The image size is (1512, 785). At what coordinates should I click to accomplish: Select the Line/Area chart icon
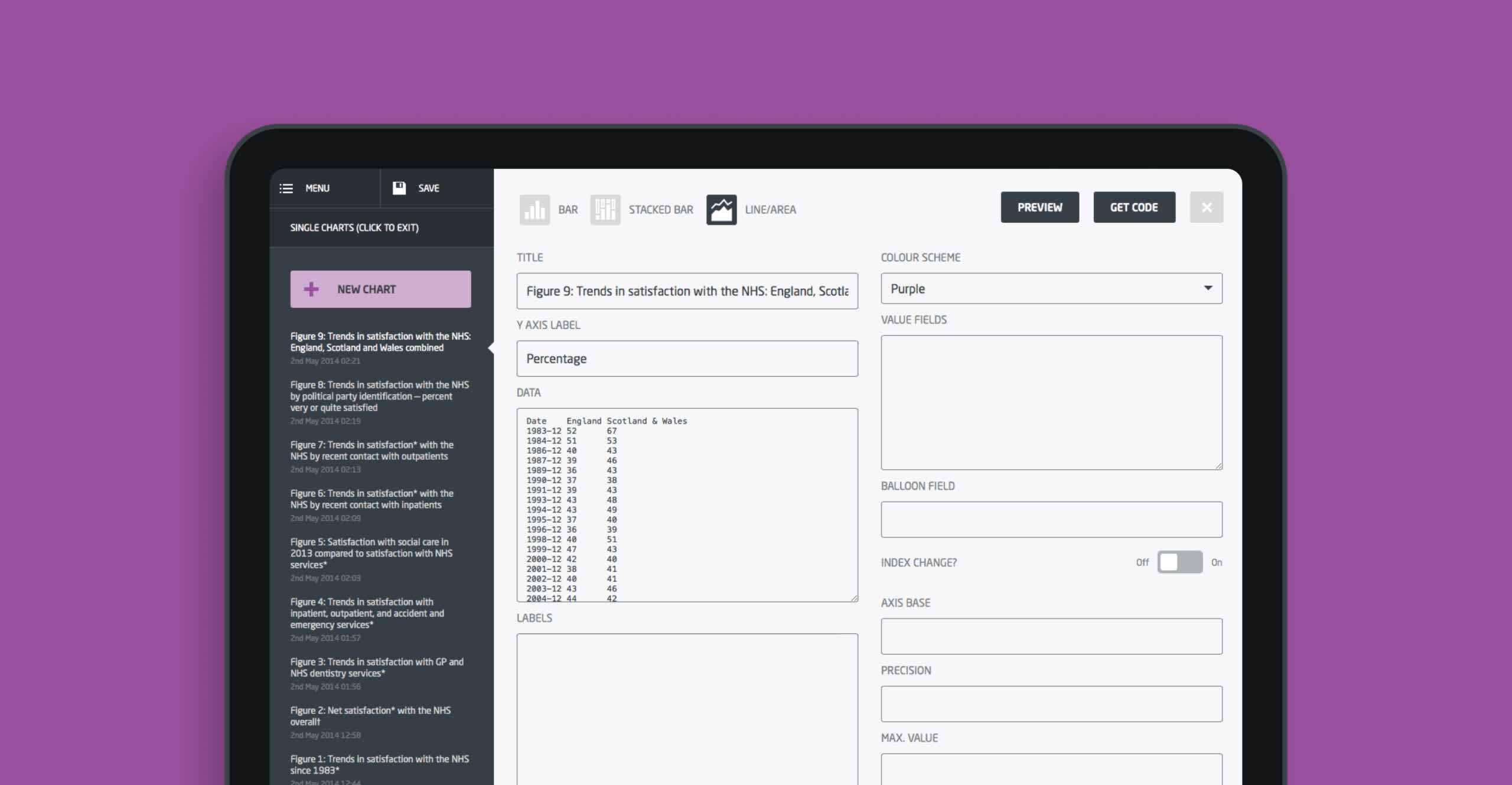721,210
